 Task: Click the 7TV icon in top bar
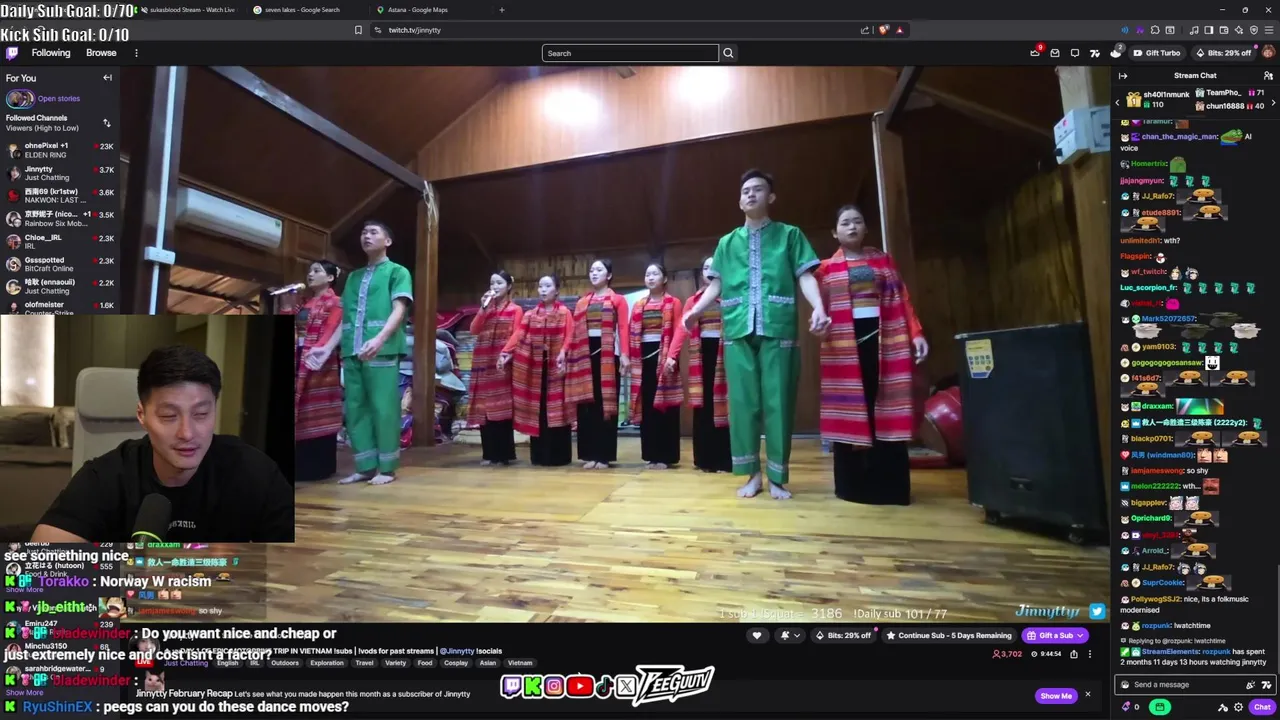pyautogui.click(x=1095, y=53)
